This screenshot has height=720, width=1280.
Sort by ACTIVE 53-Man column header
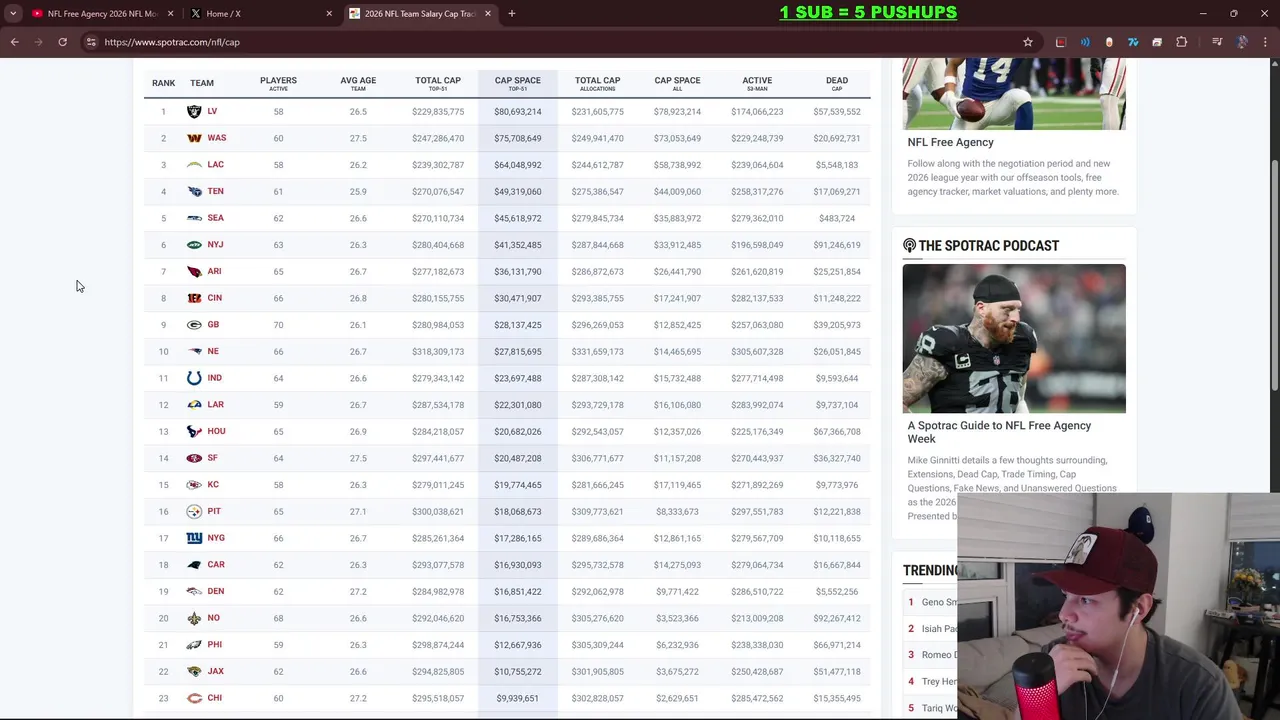coord(757,83)
